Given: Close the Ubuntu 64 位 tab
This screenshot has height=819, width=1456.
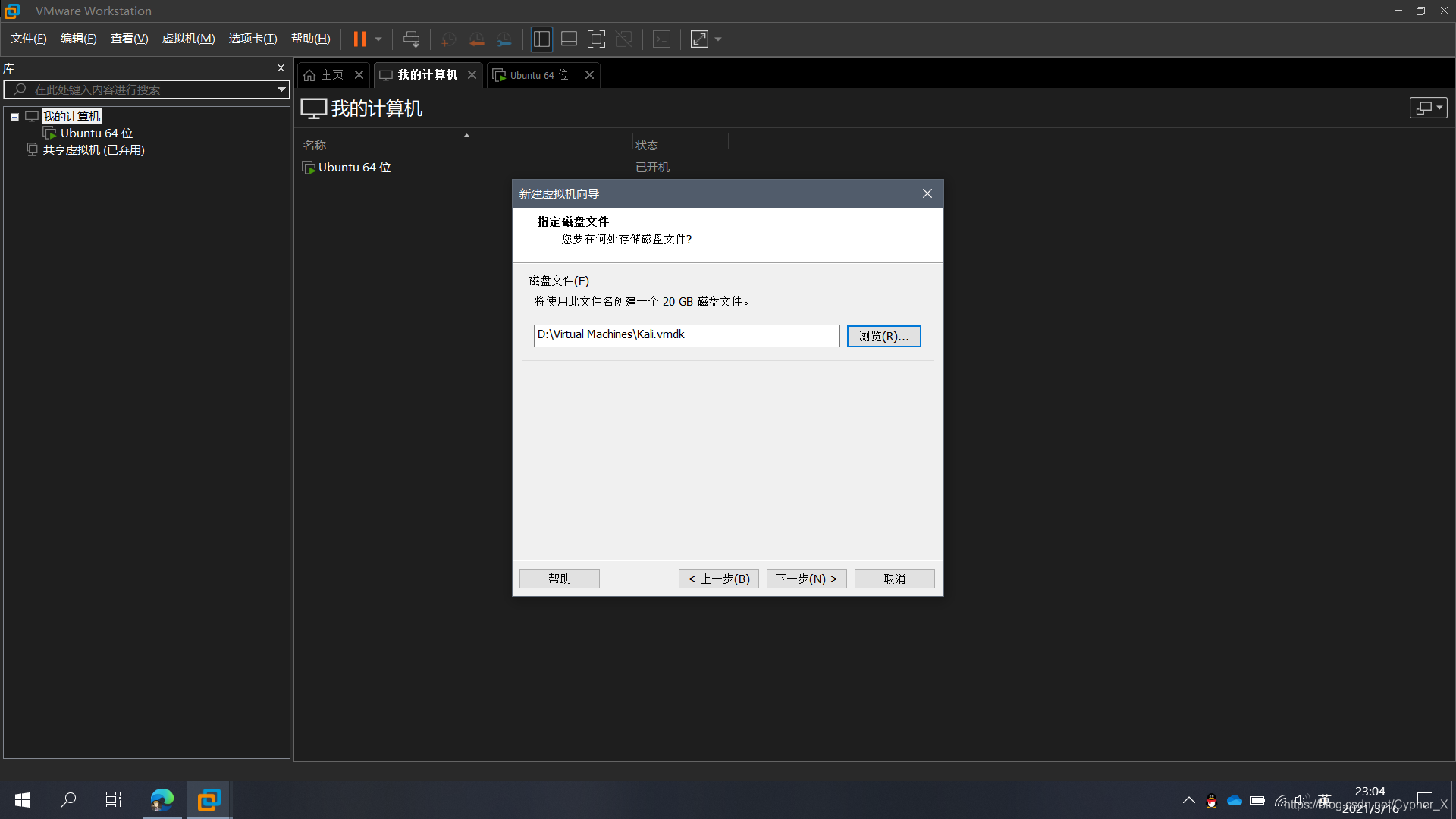Looking at the screenshot, I should tap(589, 75).
